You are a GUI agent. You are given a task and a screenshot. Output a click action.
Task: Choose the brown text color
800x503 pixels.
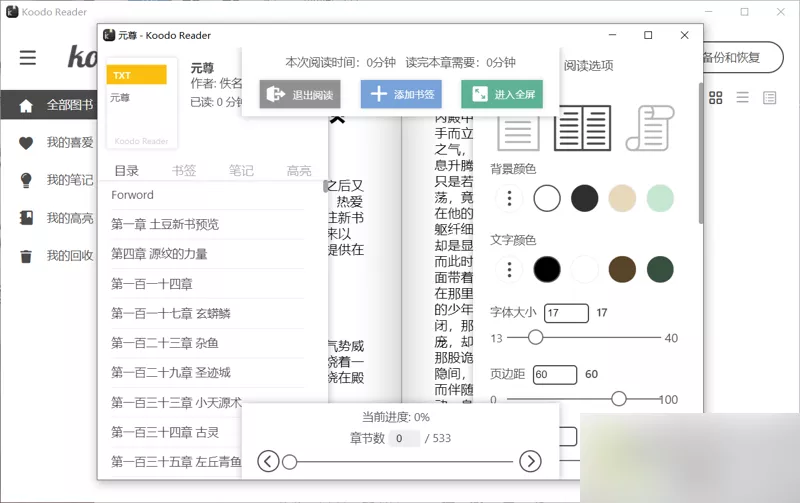(622, 269)
